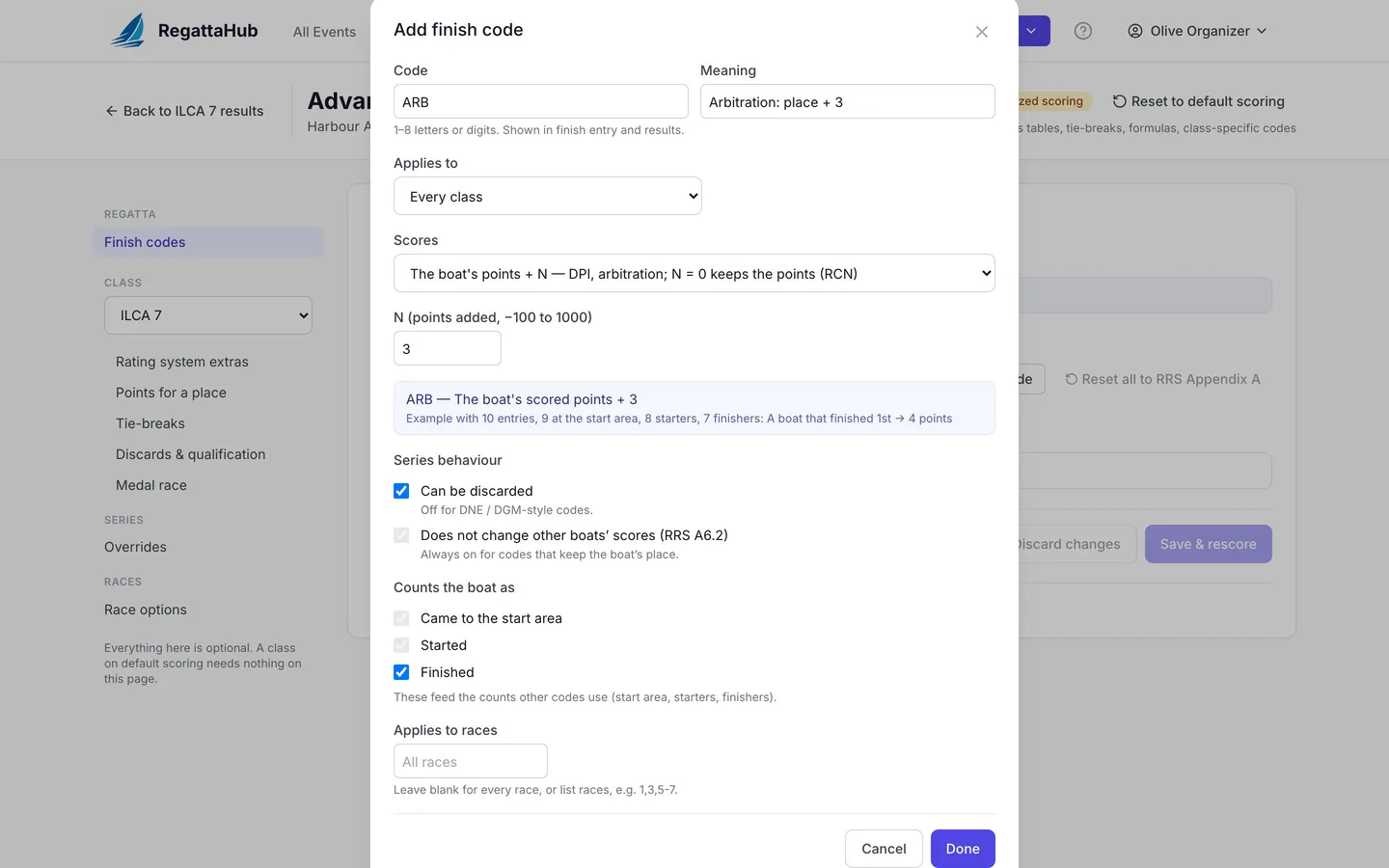1389x868 pixels.
Task: Open All Events in top navigation
Action: click(x=324, y=32)
